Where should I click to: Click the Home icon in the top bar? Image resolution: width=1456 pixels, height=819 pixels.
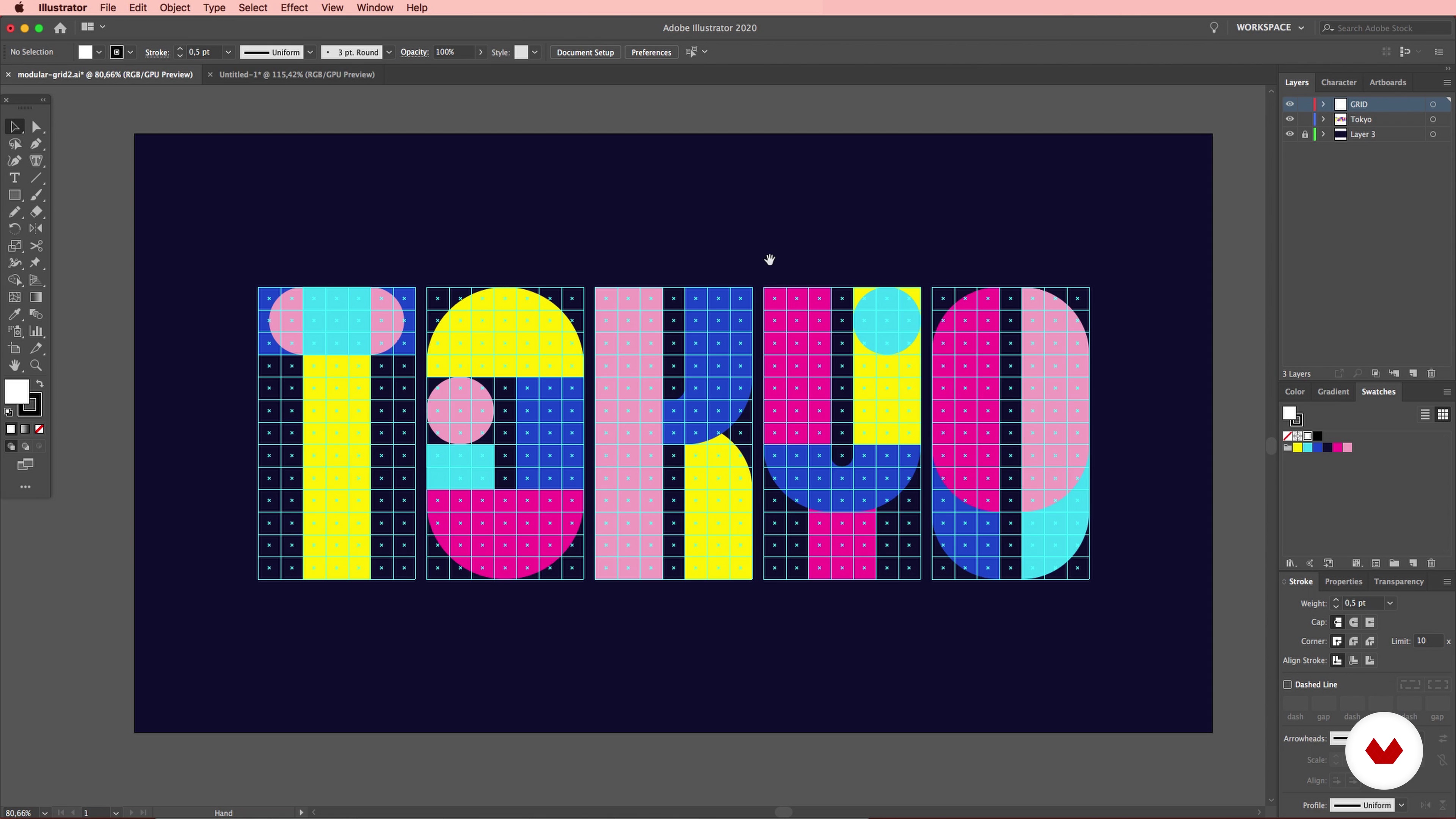point(61,28)
